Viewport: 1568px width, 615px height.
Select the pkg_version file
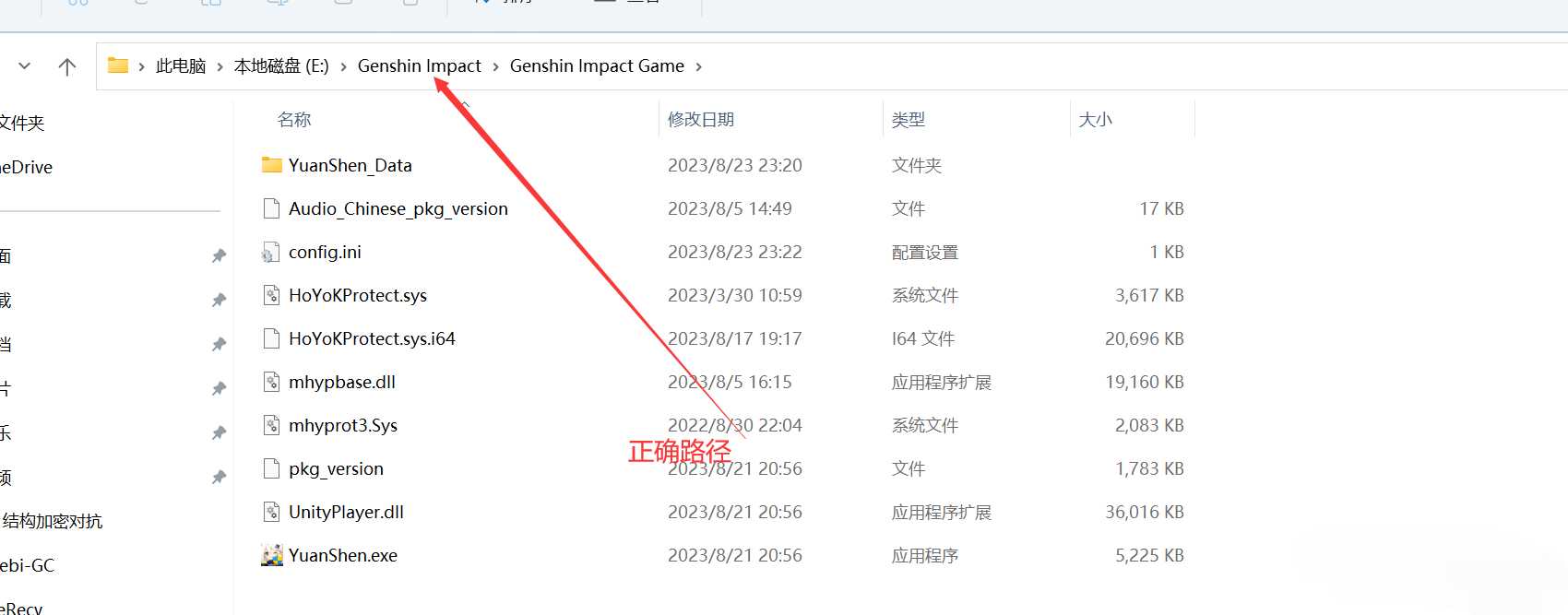[x=336, y=468]
